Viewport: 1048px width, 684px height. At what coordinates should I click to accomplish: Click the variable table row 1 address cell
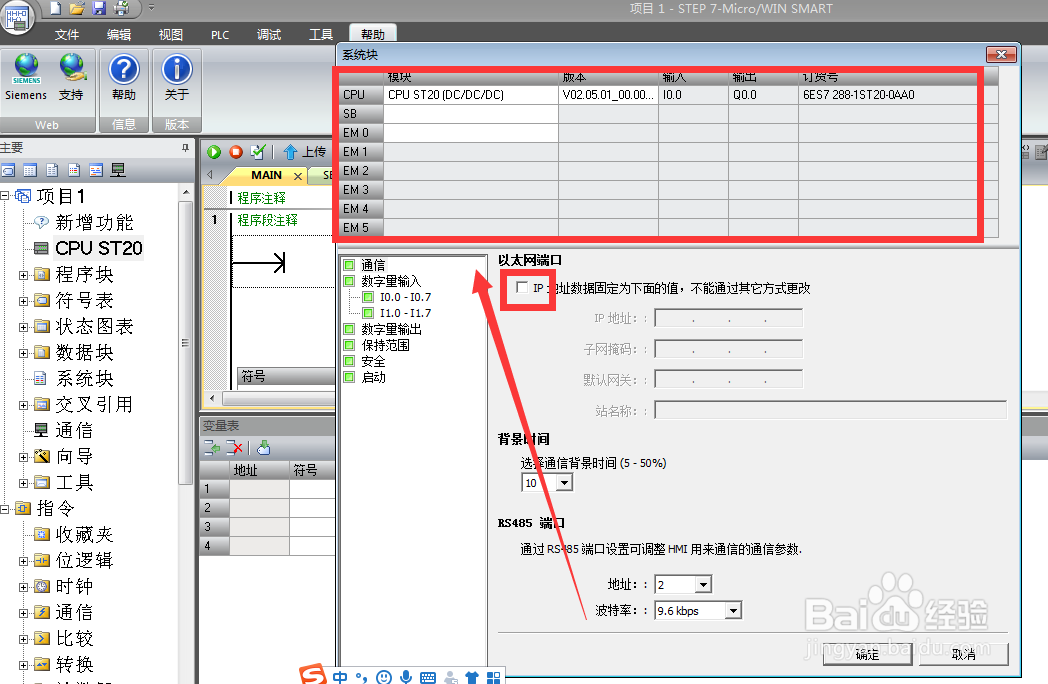pyautogui.click(x=259, y=489)
